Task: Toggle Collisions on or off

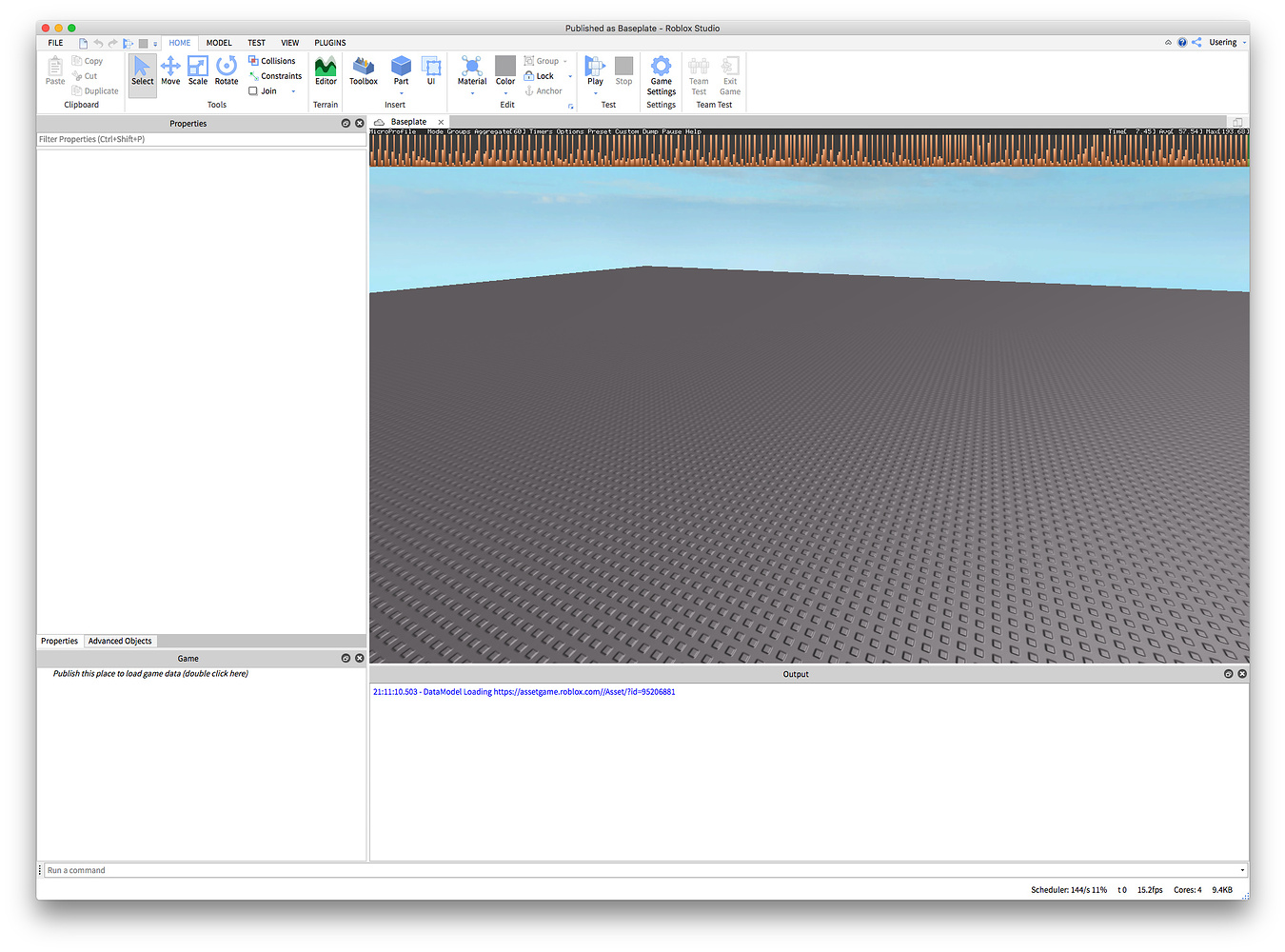Action: [x=272, y=61]
